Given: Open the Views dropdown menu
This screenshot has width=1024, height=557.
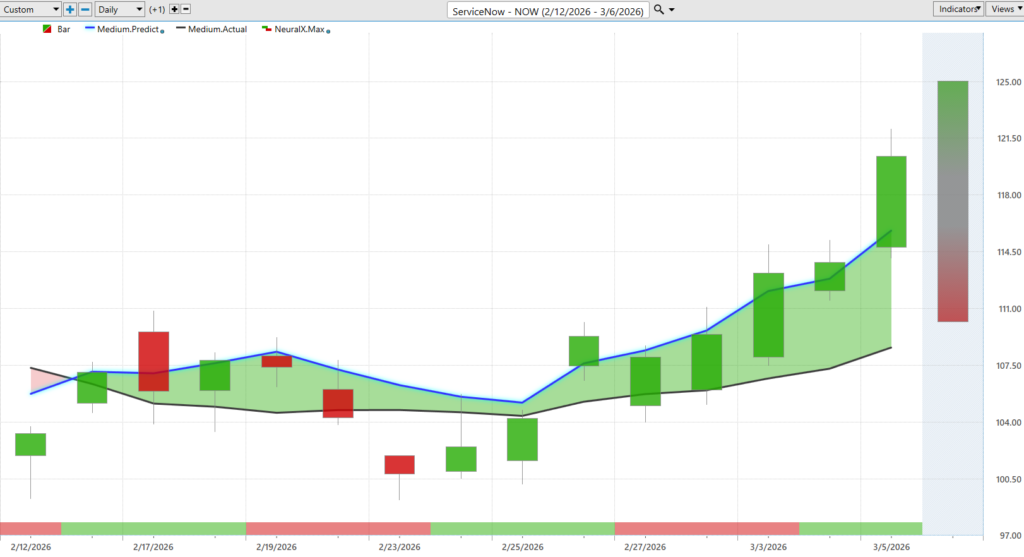Looking at the screenshot, I should pyautogui.click(x=1004, y=8).
